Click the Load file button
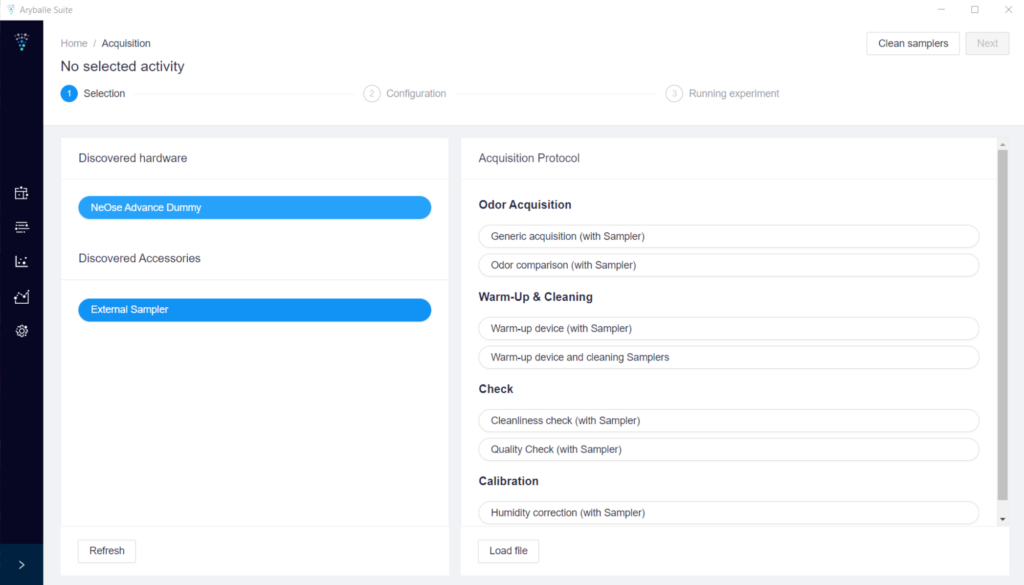Image resolution: width=1024 pixels, height=585 pixels. [508, 550]
